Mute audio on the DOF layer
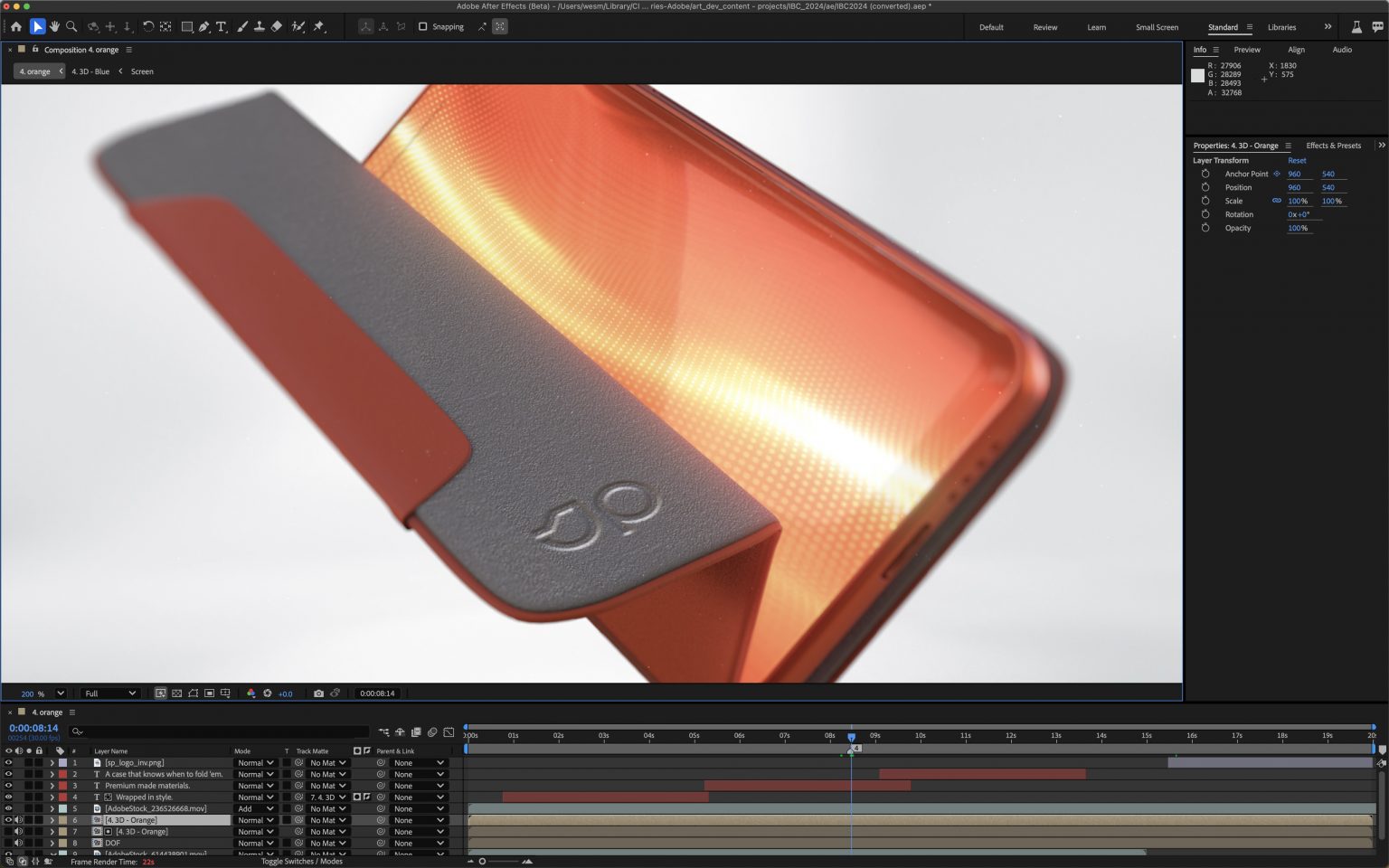The image size is (1389, 868). pyautogui.click(x=20, y=842)
